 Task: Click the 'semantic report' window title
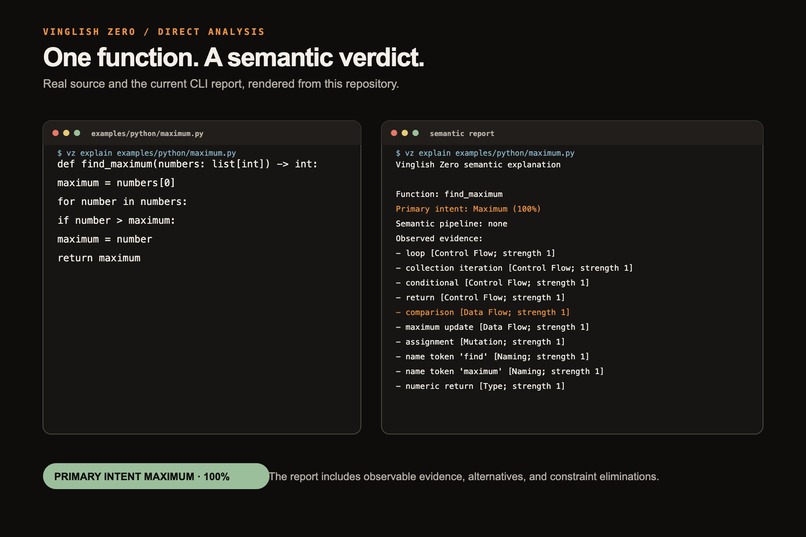pyautogui.click(x=462, y=134)
